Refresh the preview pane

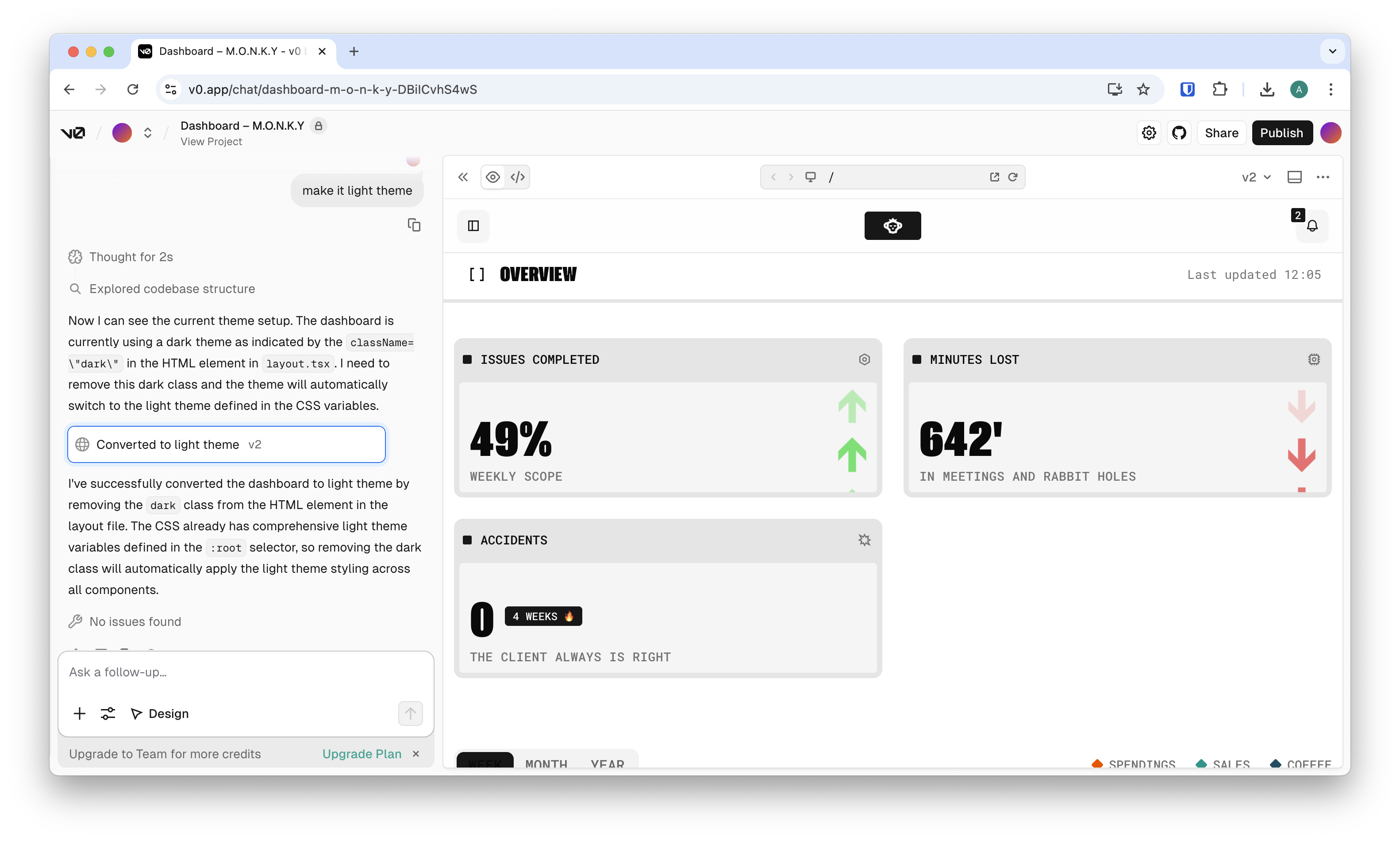pos(1013,177)
